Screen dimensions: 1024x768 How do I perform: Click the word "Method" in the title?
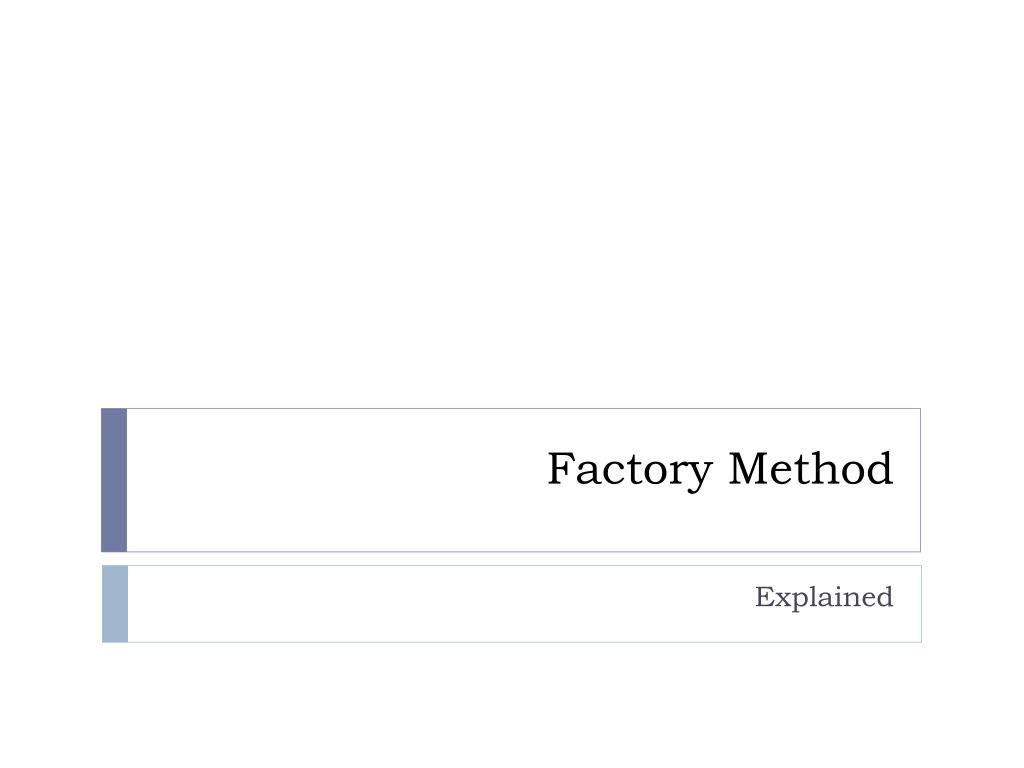click(810, 468)
